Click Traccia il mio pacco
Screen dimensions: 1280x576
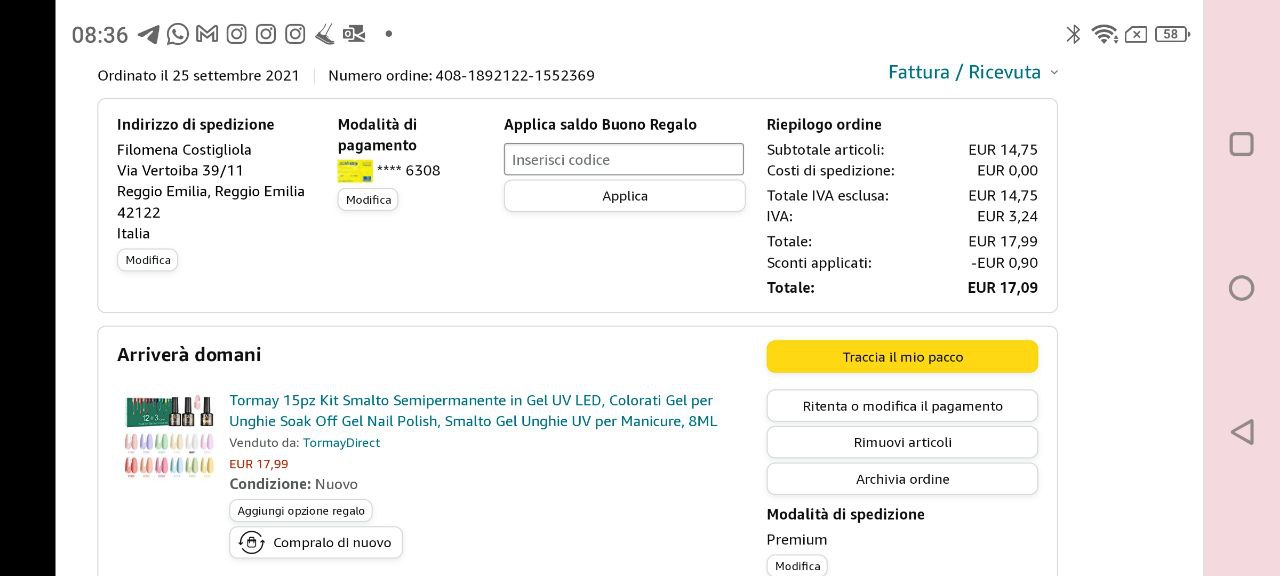pos(902,357)
